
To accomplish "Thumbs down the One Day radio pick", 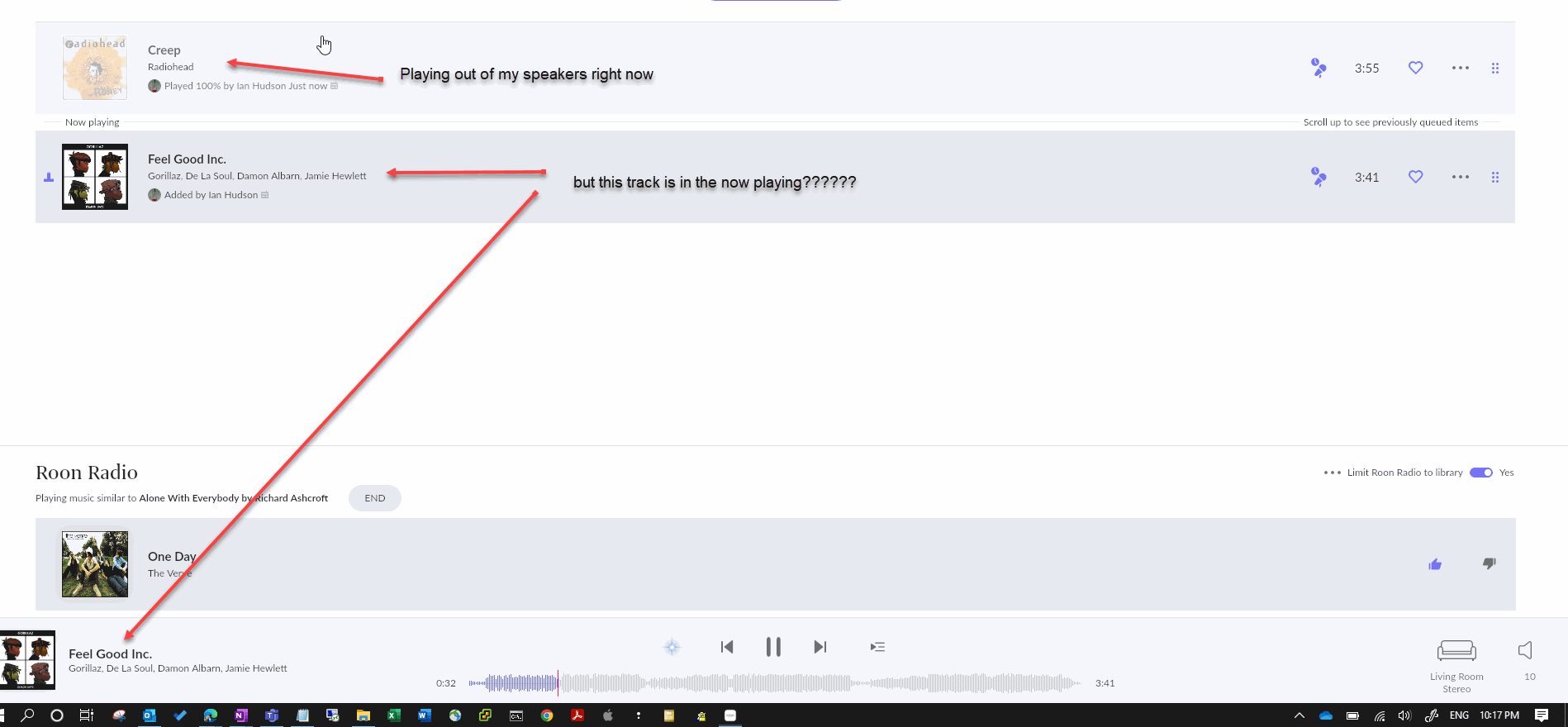I will (x=1489, y=564).
